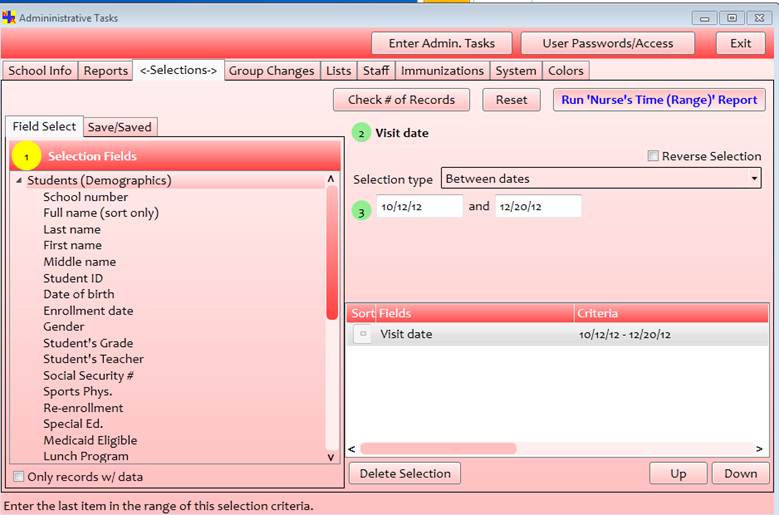
Task: Click the criteria grid horizontal scrollbar thumb
Action: pyautogui.click(x=438, y=448)
